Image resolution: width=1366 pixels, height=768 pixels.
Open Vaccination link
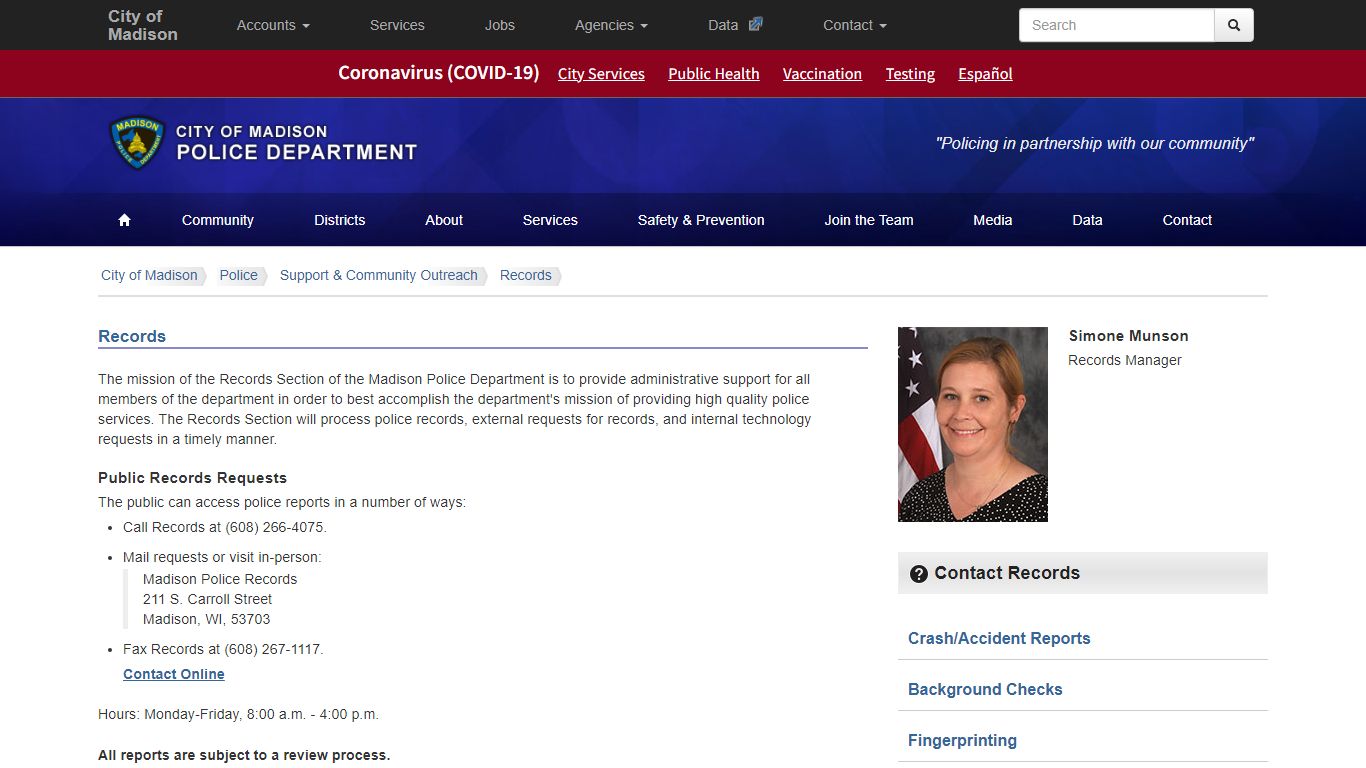click(x=822, y=74)
